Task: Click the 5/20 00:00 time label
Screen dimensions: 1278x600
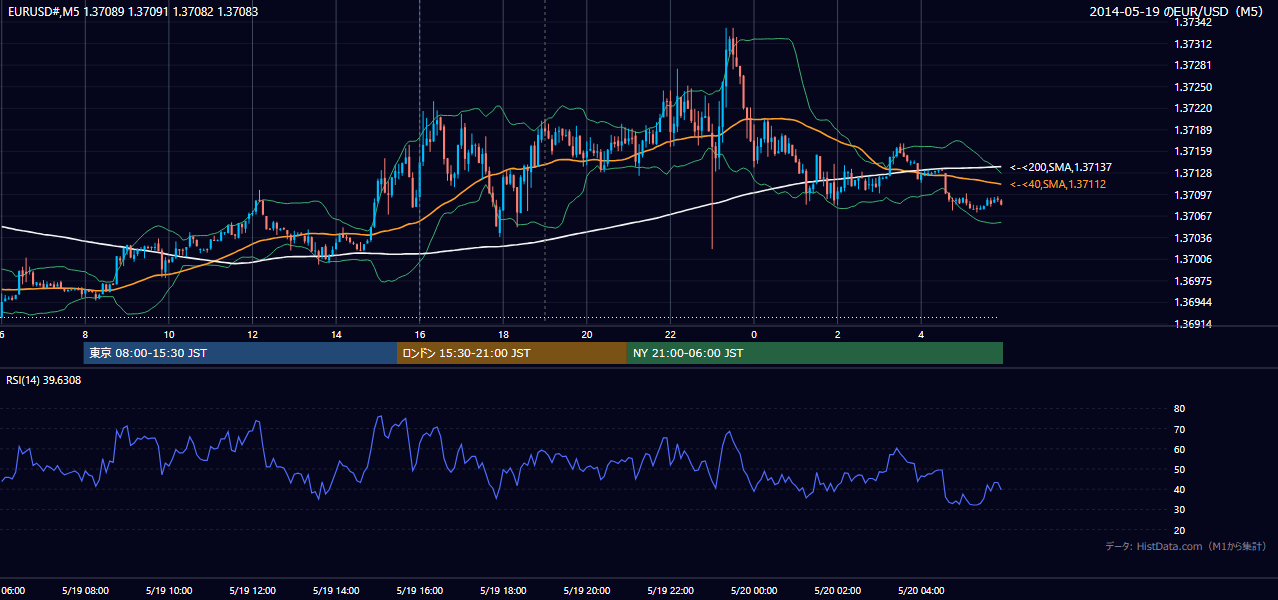Action: (753, 590)
